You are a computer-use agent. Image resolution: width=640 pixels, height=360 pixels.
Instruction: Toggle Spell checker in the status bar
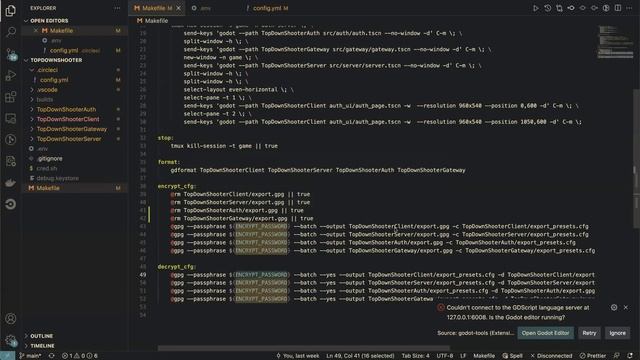[x=512, y=356]
